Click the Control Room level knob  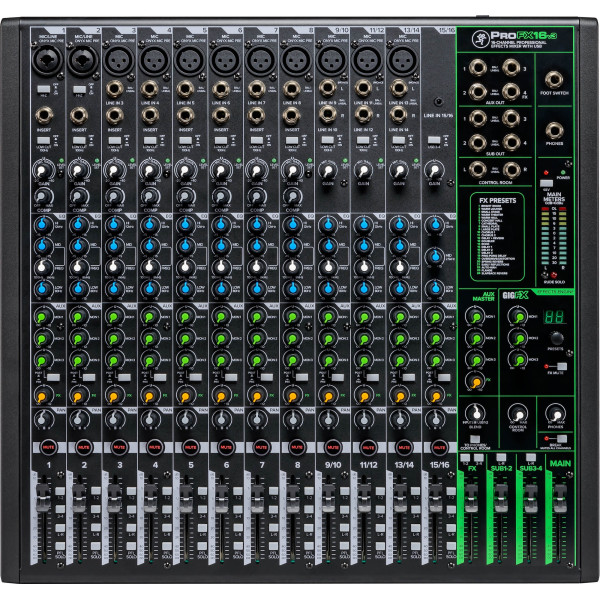point(517,415)
